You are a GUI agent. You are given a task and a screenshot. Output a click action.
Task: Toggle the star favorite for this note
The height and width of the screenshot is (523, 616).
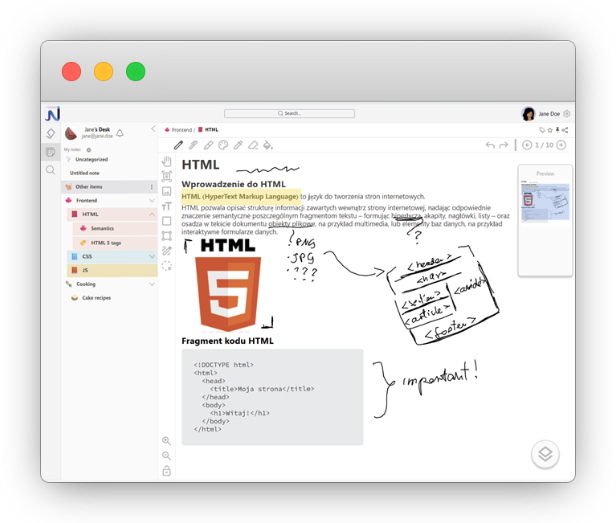[x=550, y=130]
